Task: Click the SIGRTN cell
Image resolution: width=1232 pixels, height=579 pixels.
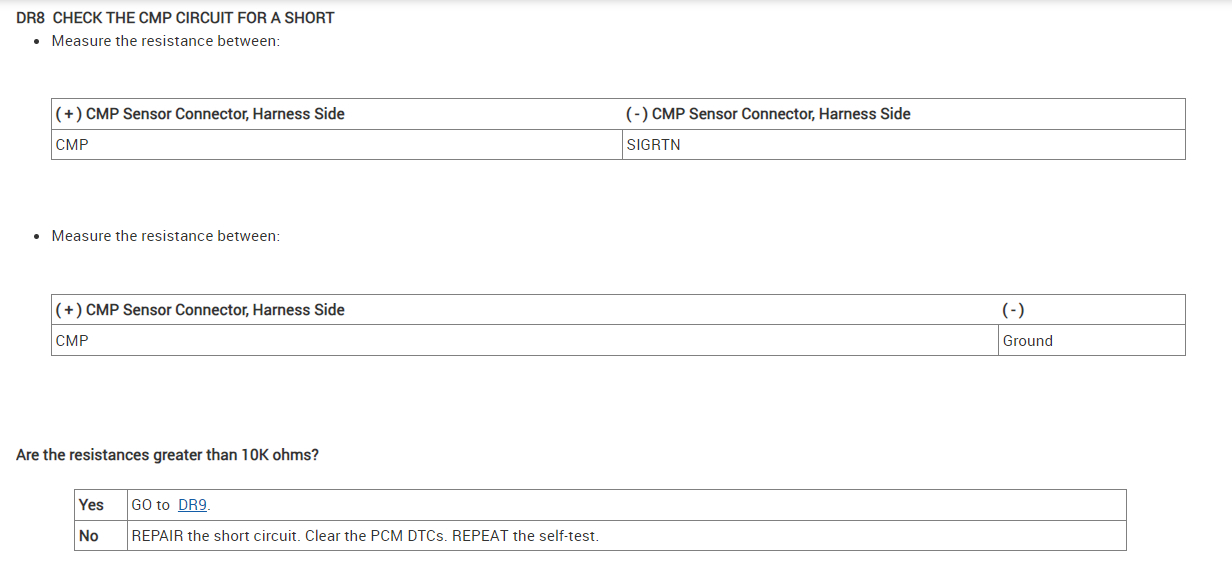Action: pos(653,145)
